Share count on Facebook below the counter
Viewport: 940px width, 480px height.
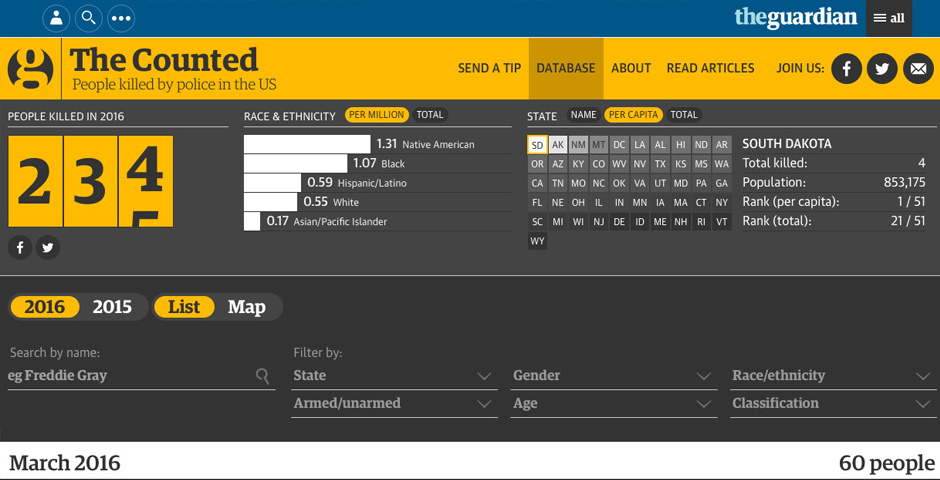(20, 247)
